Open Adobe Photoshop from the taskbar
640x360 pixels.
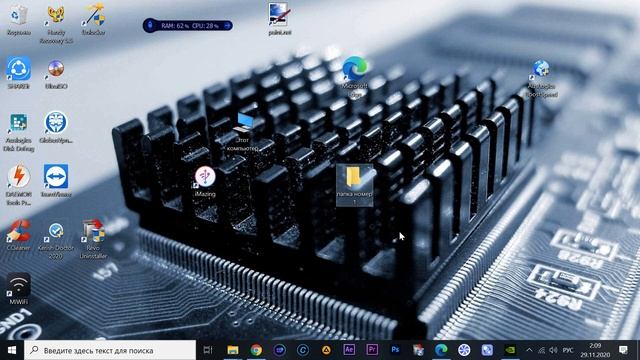[x=395, y=350]
